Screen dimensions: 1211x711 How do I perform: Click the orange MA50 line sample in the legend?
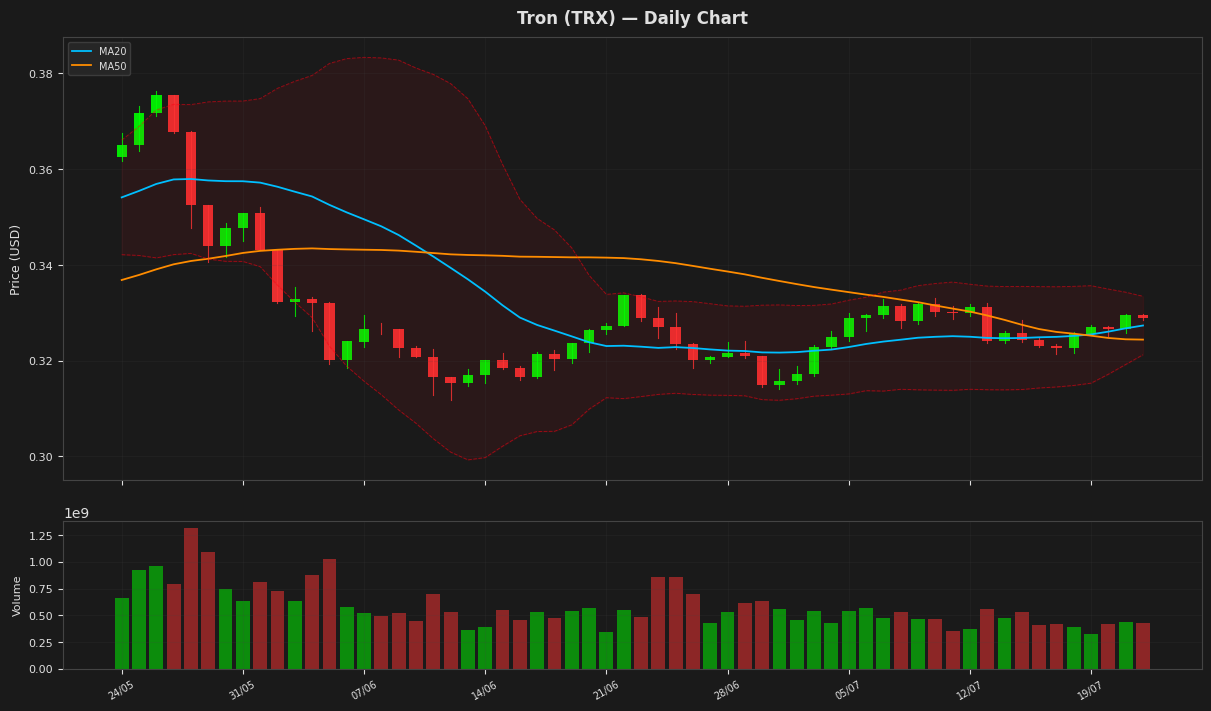[x=82, y=66]
